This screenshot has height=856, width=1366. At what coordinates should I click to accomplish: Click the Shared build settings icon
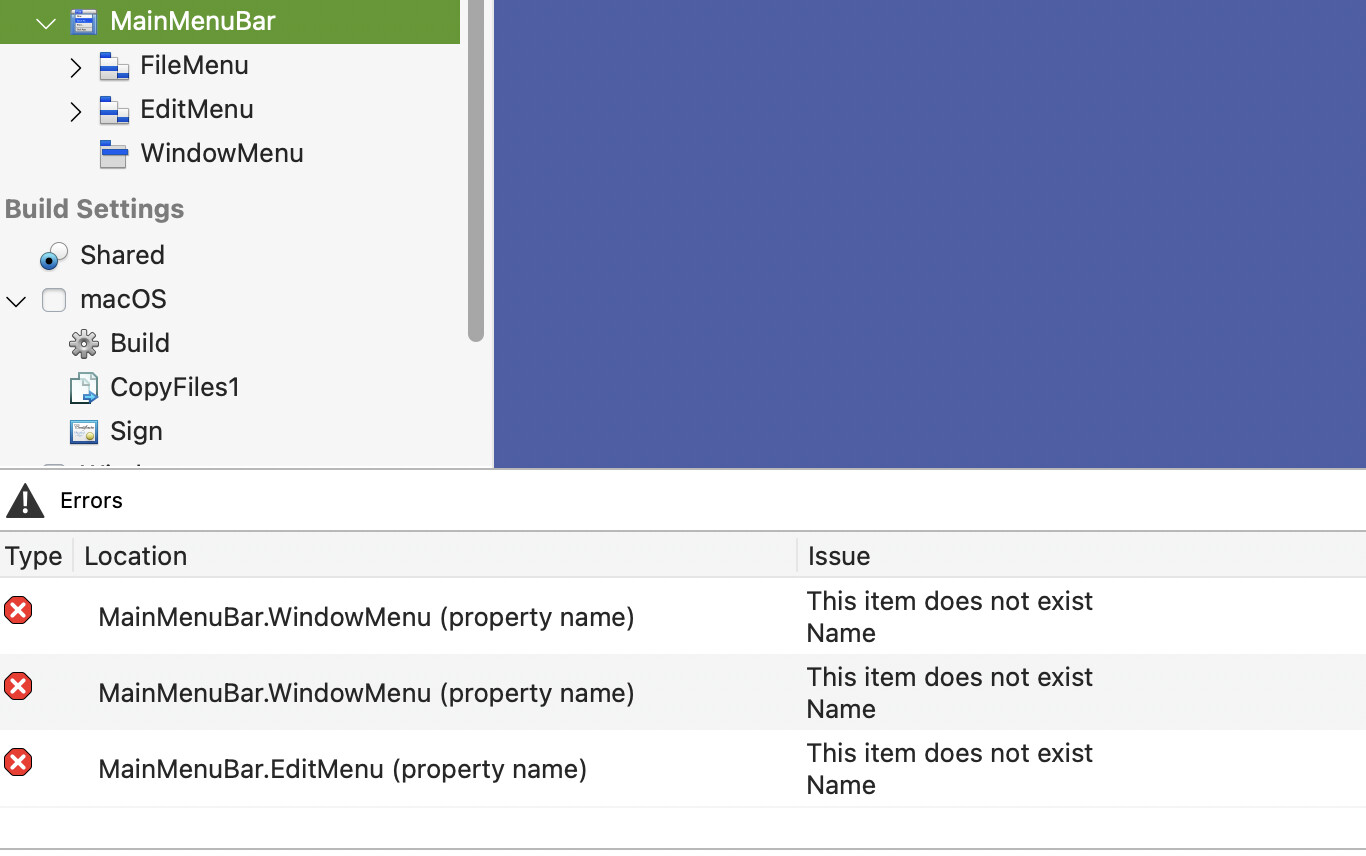point(54,256)
